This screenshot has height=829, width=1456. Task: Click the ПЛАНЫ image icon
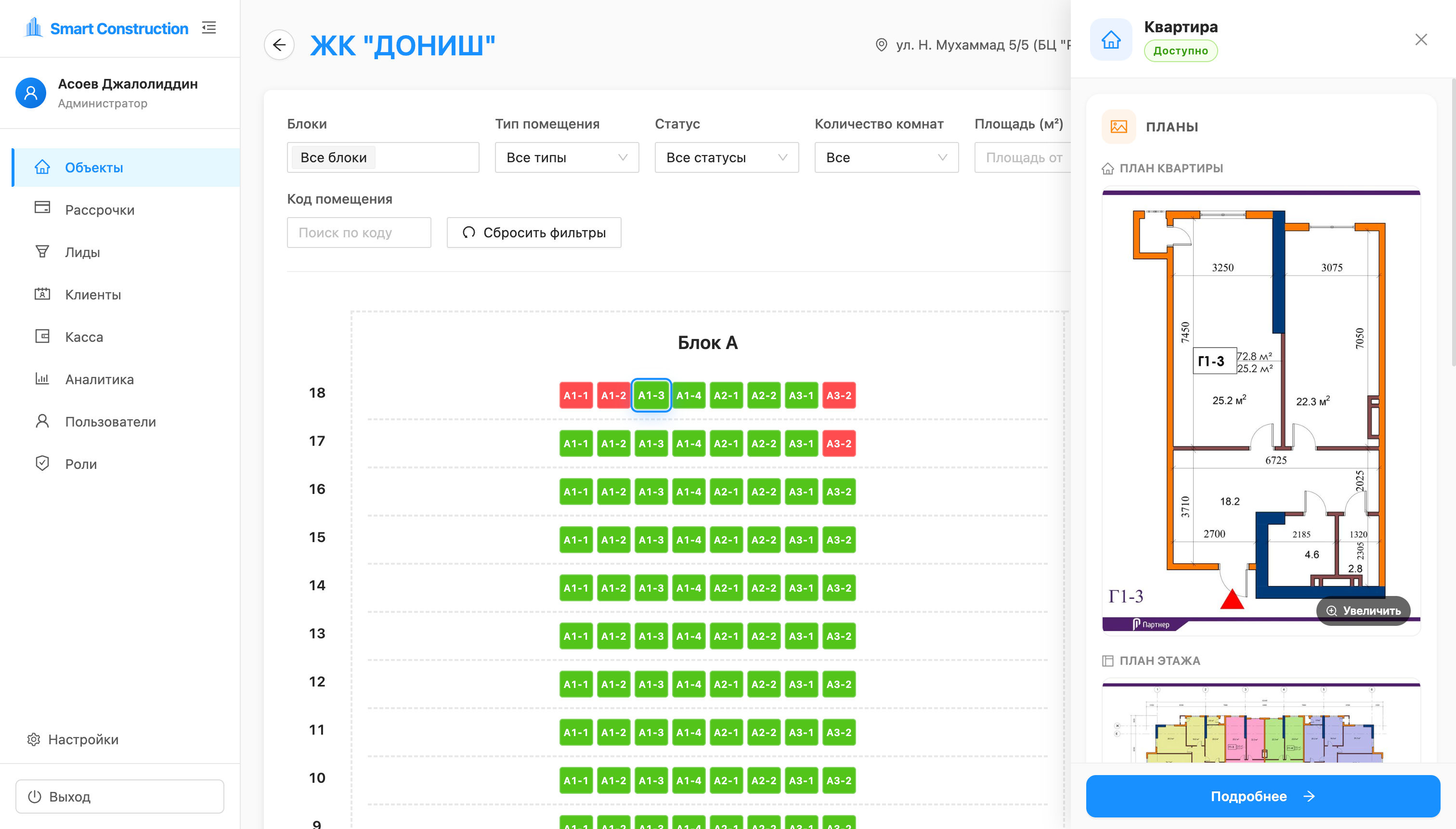pos(1118,127)
